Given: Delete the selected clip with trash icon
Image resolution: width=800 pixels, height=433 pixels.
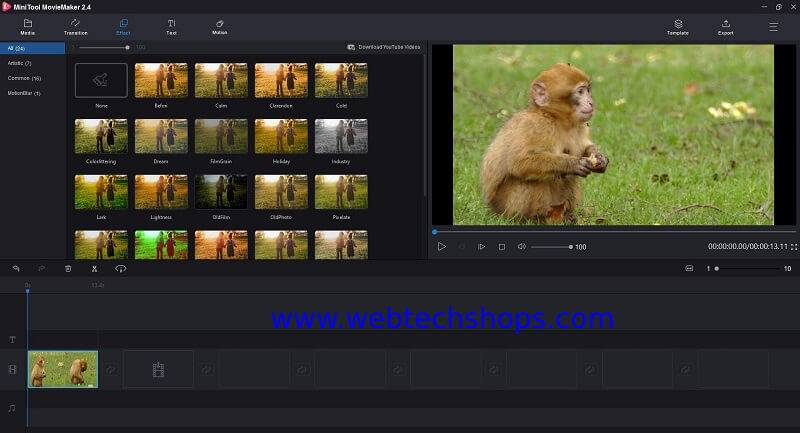Looking at the screenshot, I should tap(68, 268).
